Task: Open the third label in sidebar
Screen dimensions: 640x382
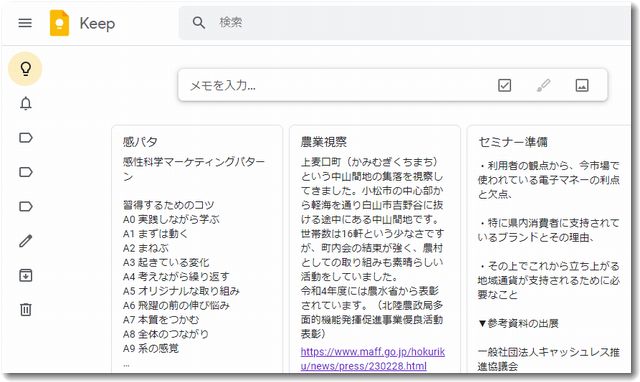Action: tap(26, 207)
